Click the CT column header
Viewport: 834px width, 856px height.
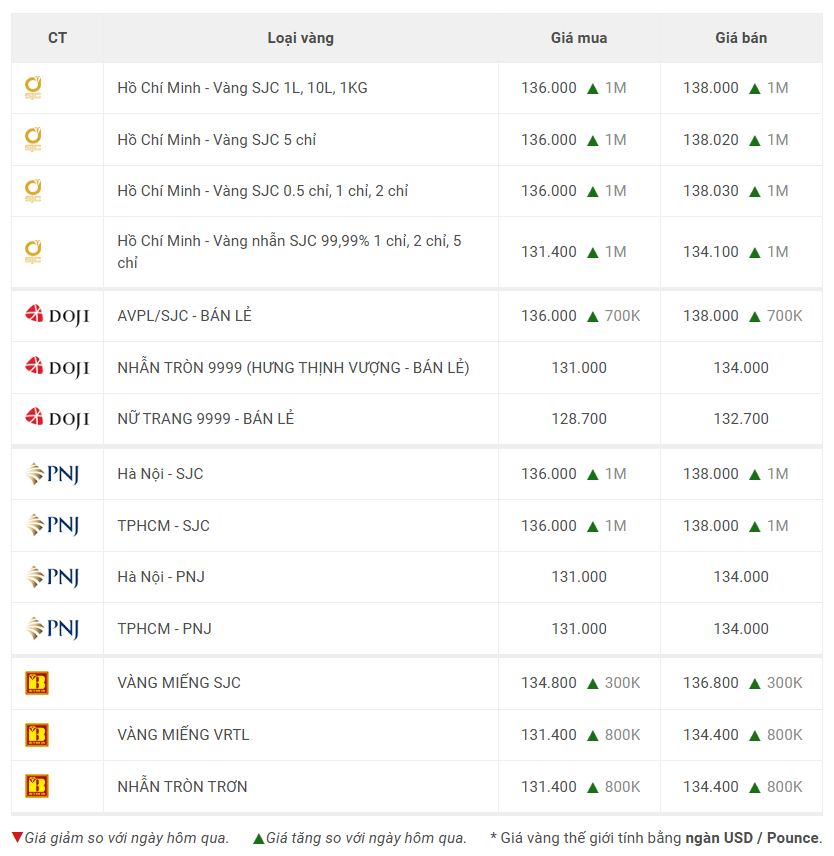coord(57,38)
